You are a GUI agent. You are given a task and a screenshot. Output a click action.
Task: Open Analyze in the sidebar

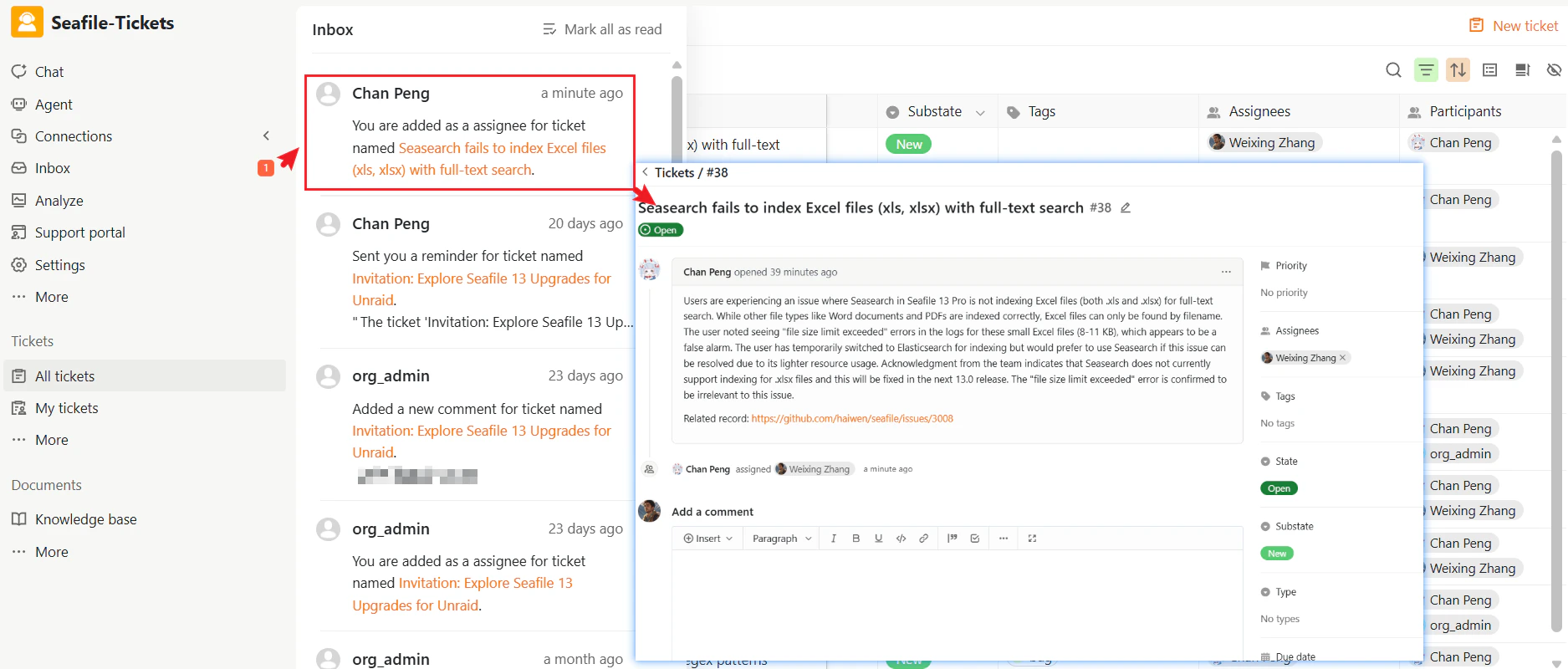tap(59, 201)
